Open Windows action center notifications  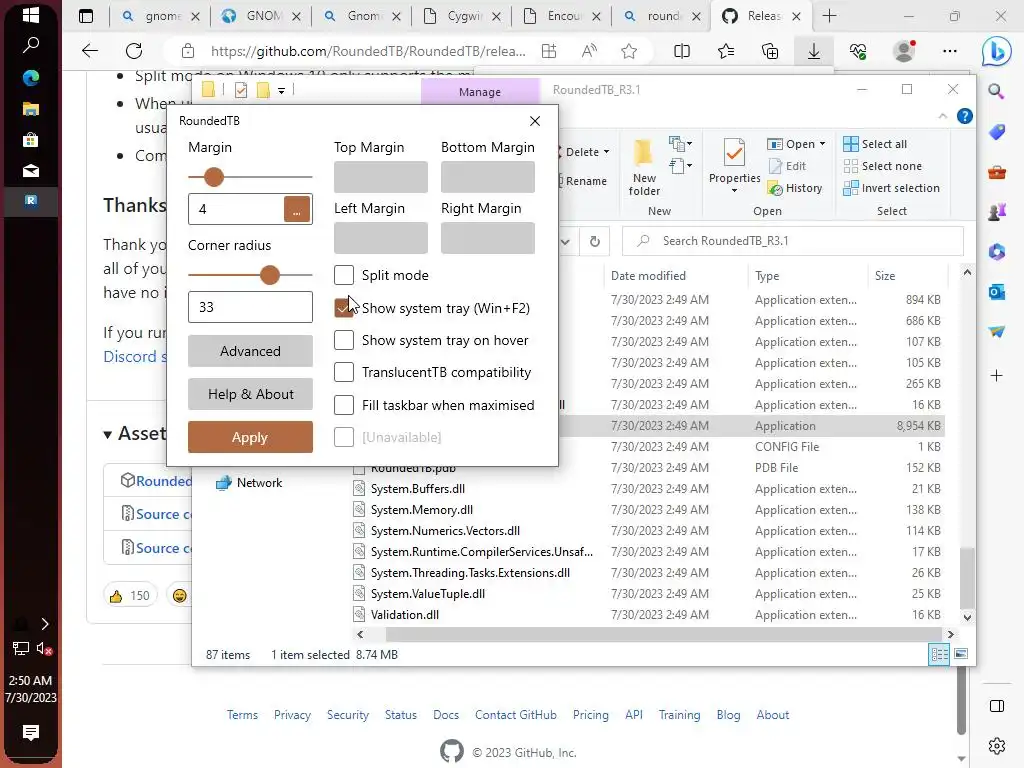point(31,732)
